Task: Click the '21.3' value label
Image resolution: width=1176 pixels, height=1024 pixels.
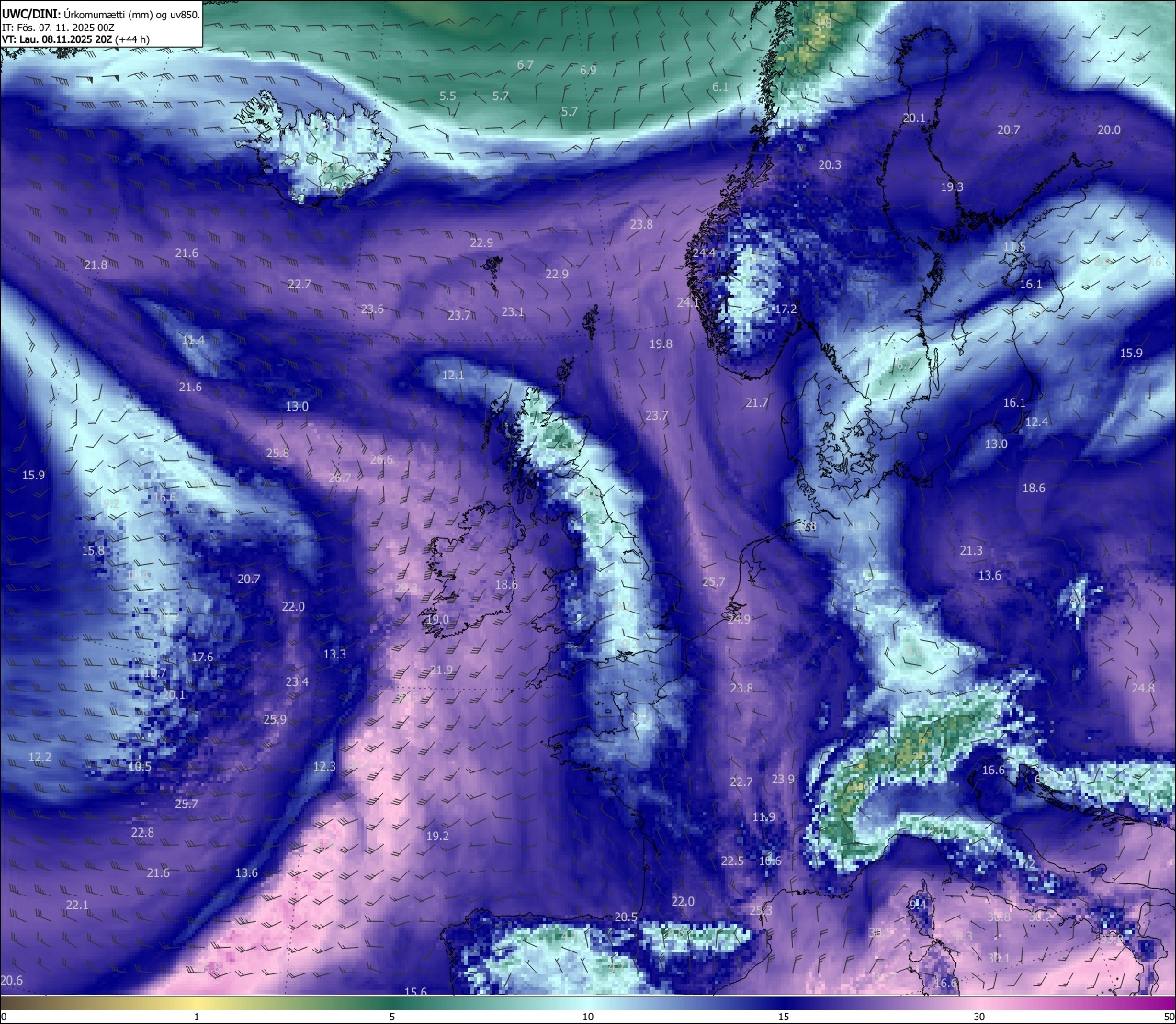Action: tap(971, 551)
